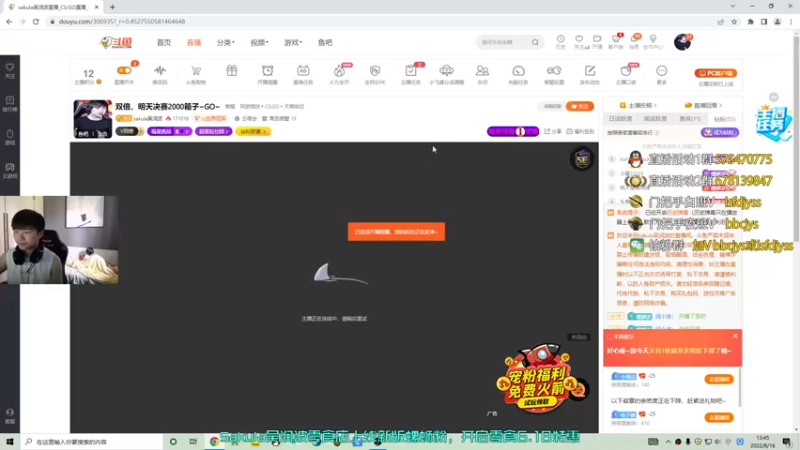This screenshot has height=450, width=800.
Task: Select the 直播 navigation tab
Action: (x=194, y=42)
